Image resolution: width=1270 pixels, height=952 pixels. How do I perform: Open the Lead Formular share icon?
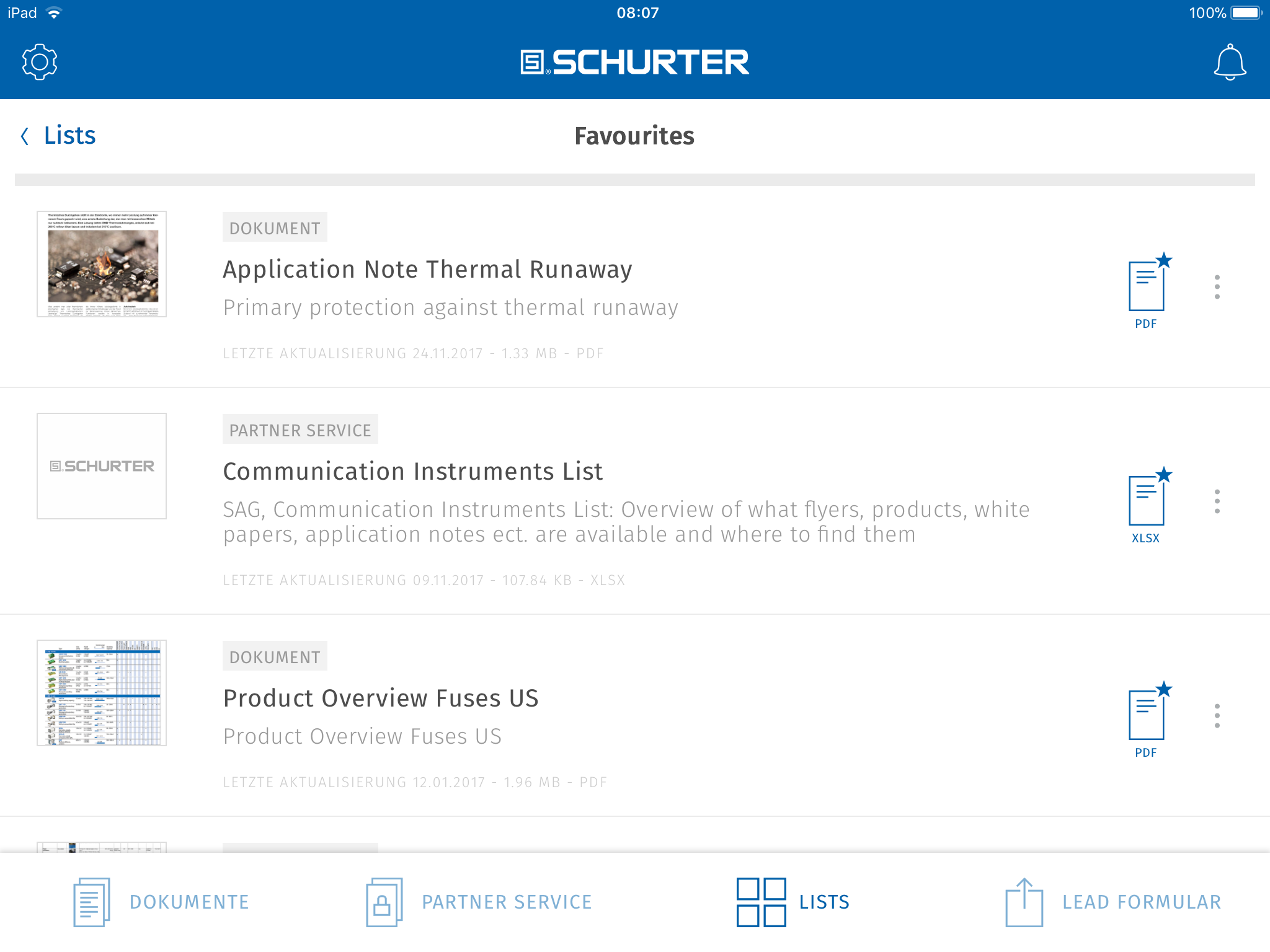coord(1024,902)
